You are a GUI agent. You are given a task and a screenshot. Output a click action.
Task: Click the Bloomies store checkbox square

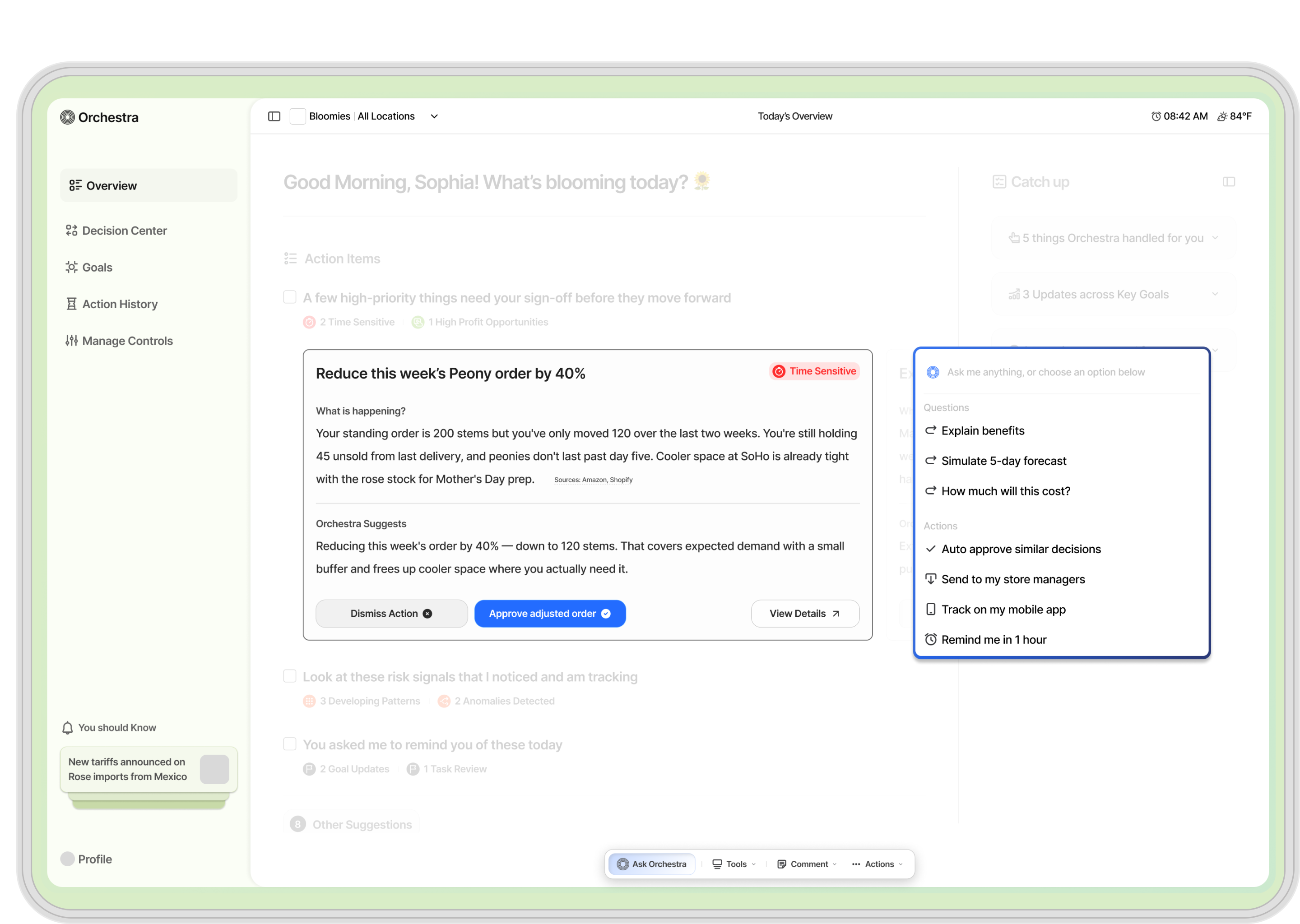pos(297,116)
